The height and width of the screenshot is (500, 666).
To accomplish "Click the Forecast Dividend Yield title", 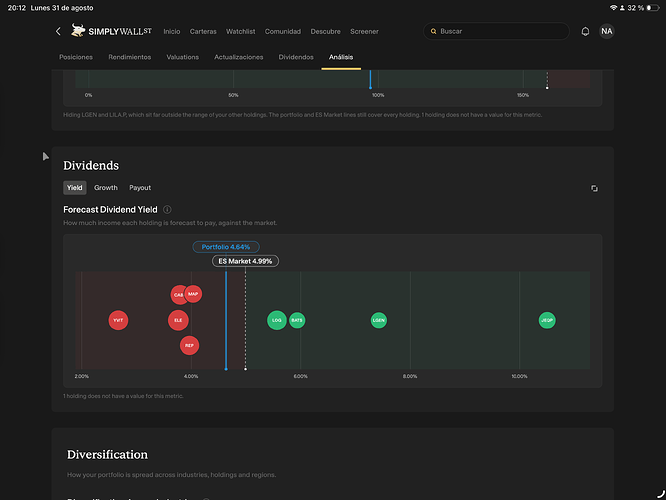I will coord(110,209).
